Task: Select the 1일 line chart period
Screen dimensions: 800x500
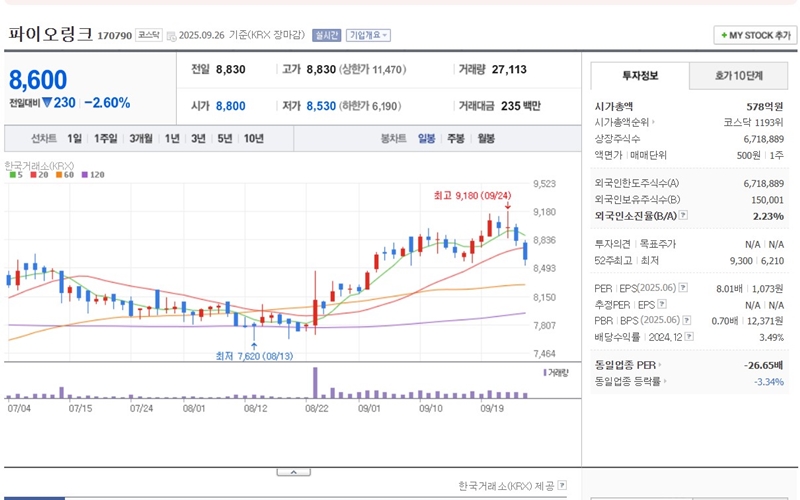Action: click(x=74, y=139)
